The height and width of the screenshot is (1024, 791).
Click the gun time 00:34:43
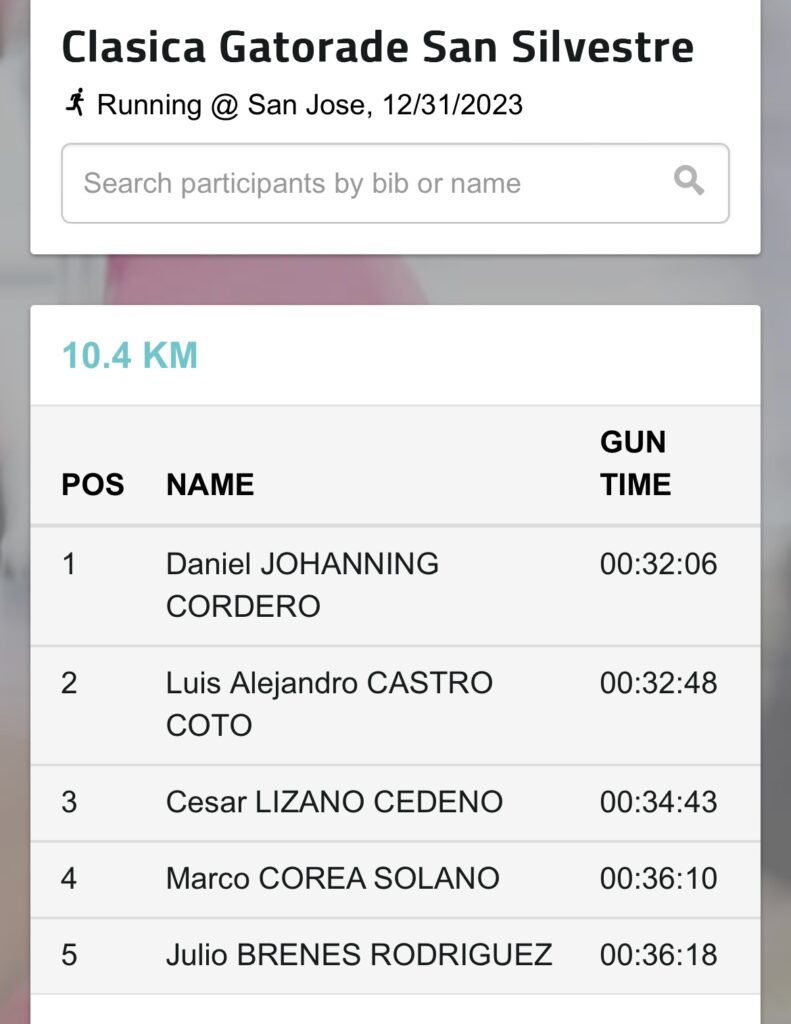tap(658, 802)
